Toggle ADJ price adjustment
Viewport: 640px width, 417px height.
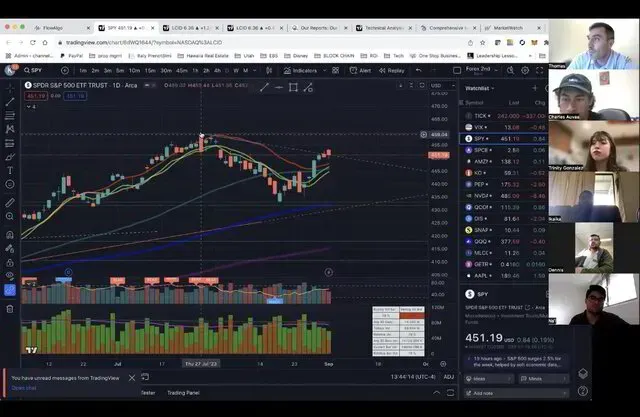pyautogui.click(x=449, y=377)
